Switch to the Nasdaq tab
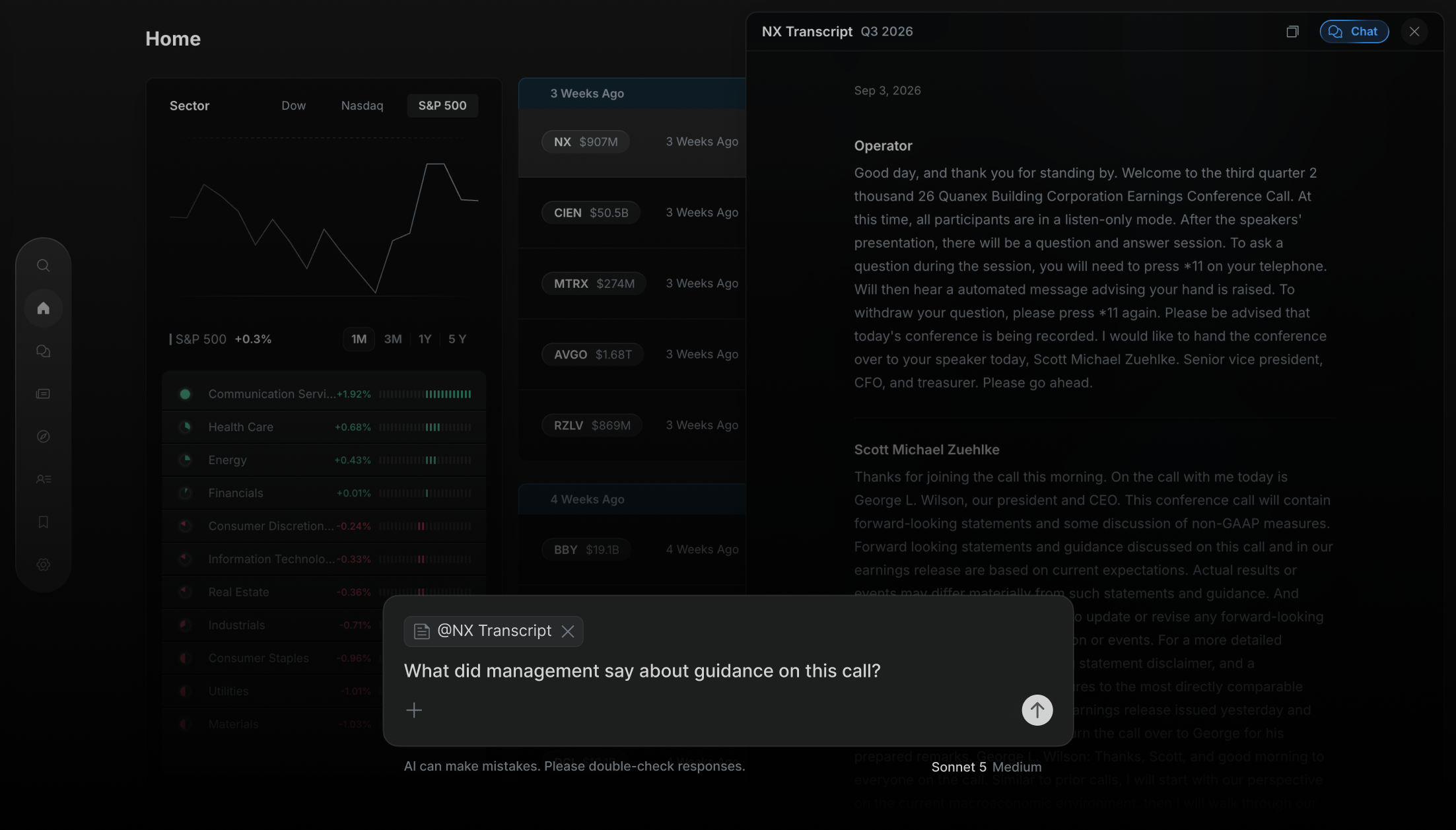Viewport: 1456px width, 830px height. pyautogui.click(x=362, y=106)
